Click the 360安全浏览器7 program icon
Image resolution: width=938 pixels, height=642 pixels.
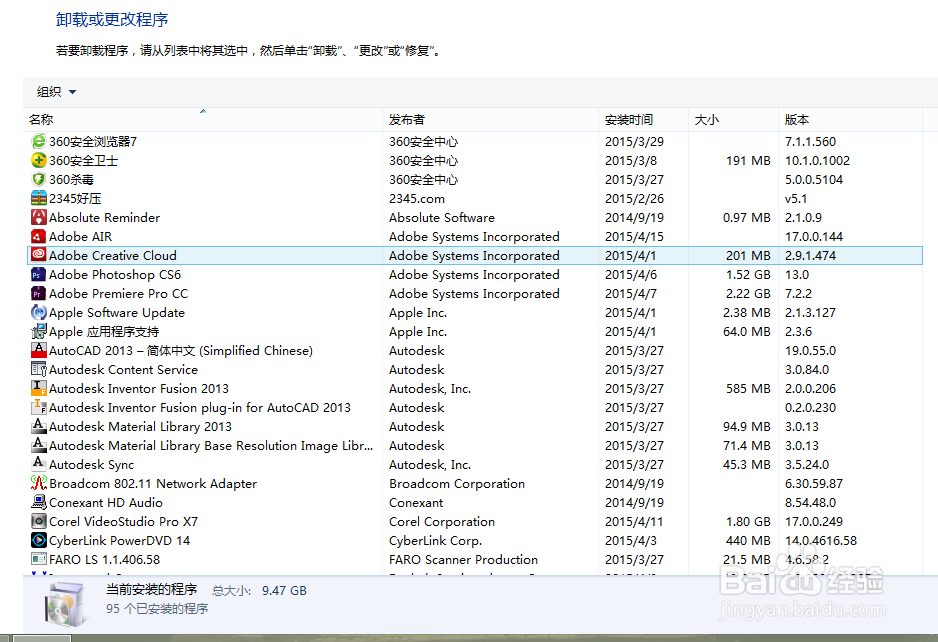point(38,141)
